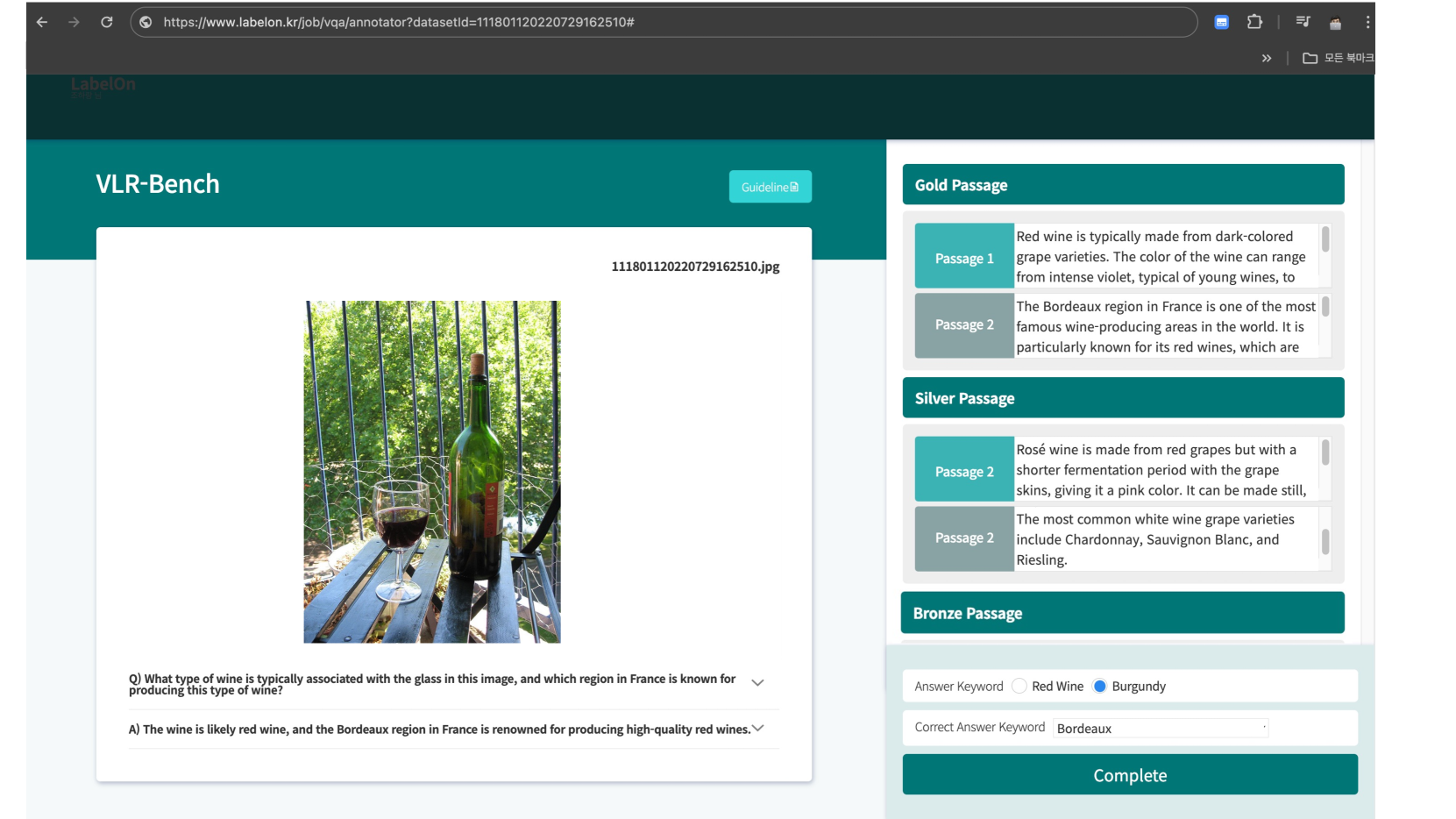Screen dimensions: 1456x819
Task: Click the question text about wine type
Action: (433, 684)
